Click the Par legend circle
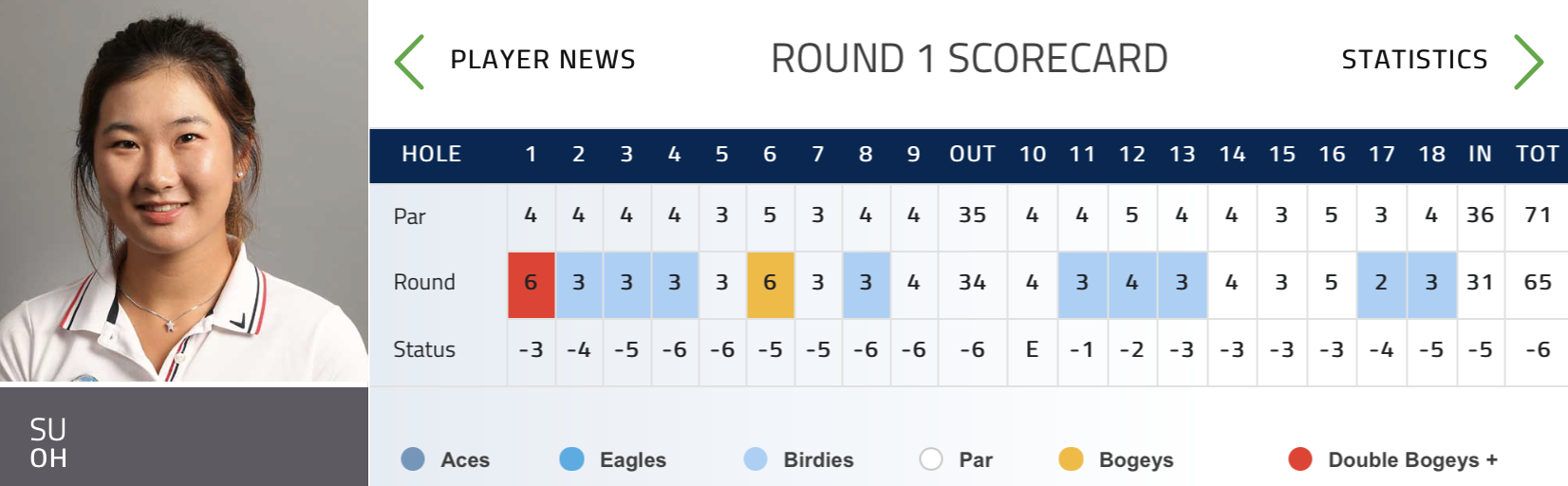Viewport: 1568px width, 486px height. (931, 459)
